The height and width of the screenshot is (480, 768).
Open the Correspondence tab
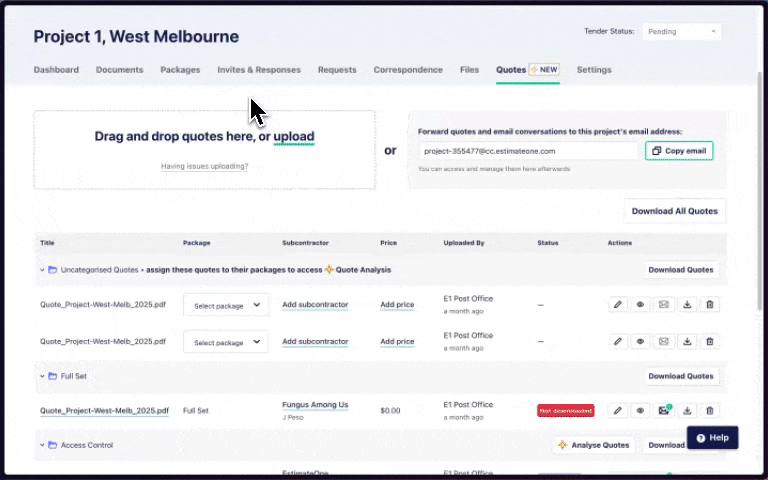(408, 70)
